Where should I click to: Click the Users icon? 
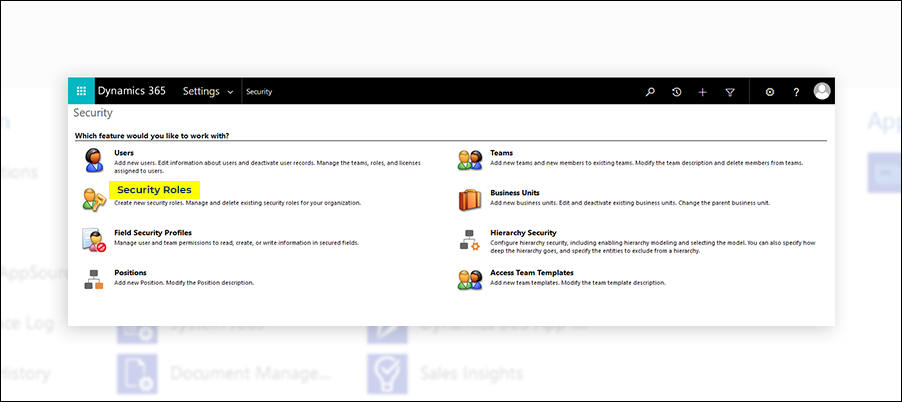[x=93, y=160]
